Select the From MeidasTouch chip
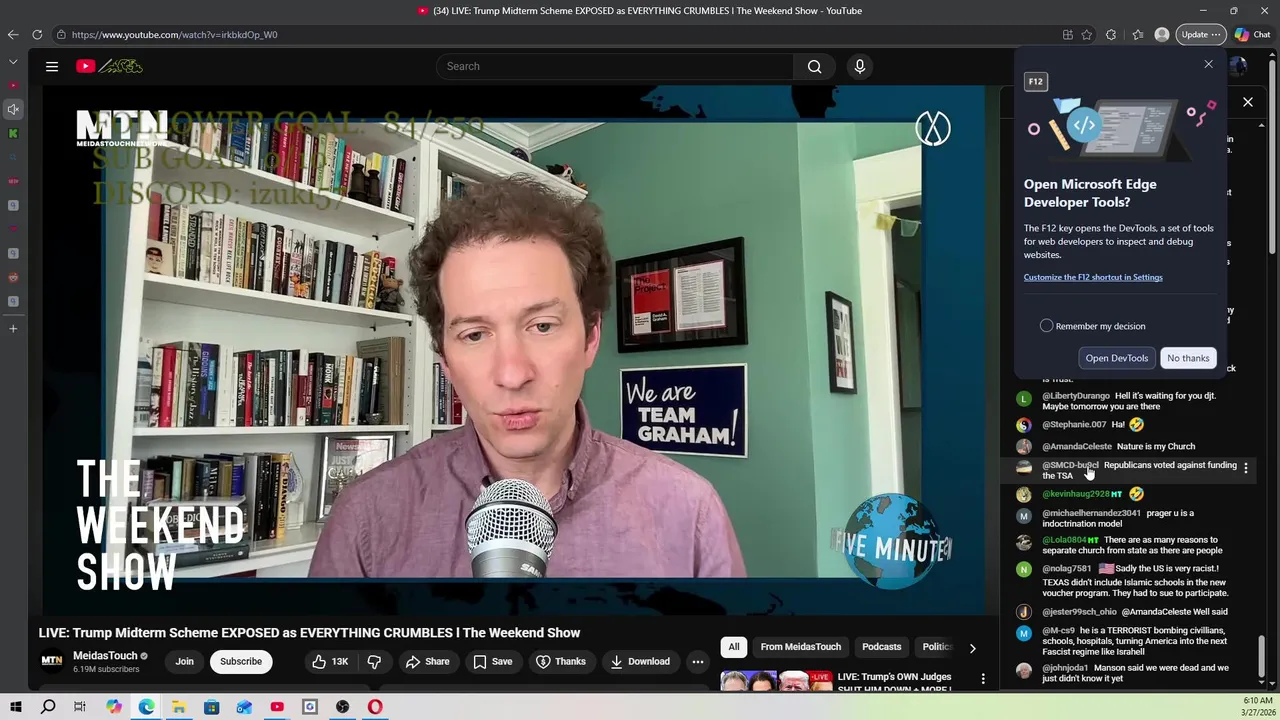 [800, 647]
